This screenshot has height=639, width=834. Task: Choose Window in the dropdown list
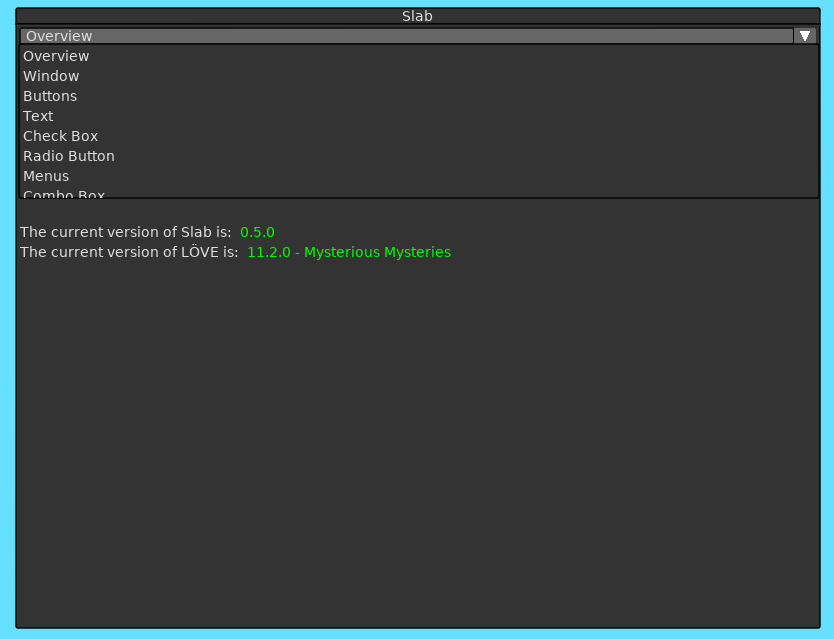51,76
